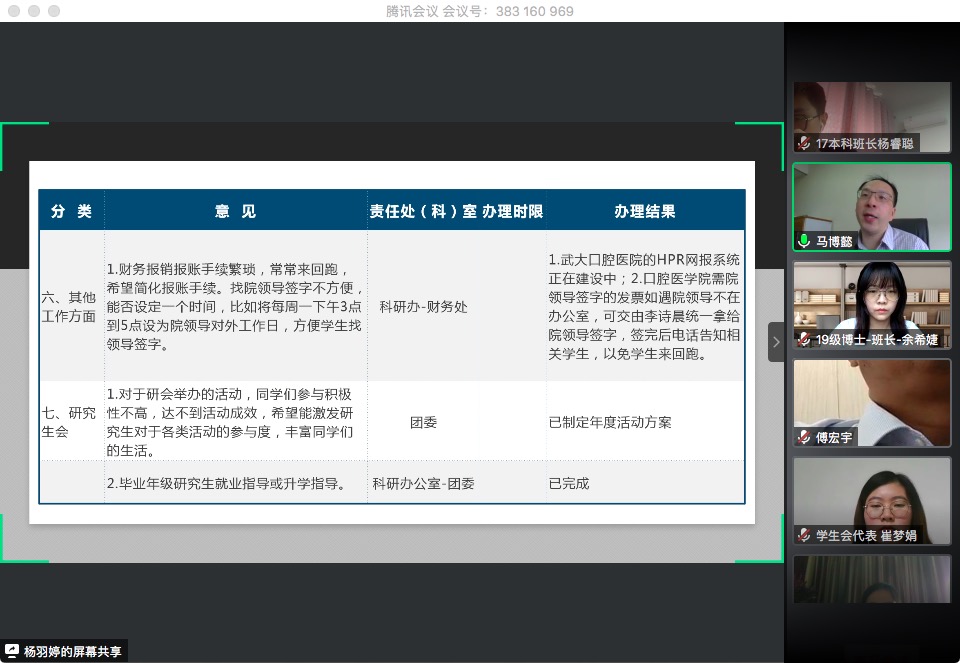Image resolution: width=960 pixels, height=663 pixels.
Task: Click name label 马博懿
Action: point(834,241)
